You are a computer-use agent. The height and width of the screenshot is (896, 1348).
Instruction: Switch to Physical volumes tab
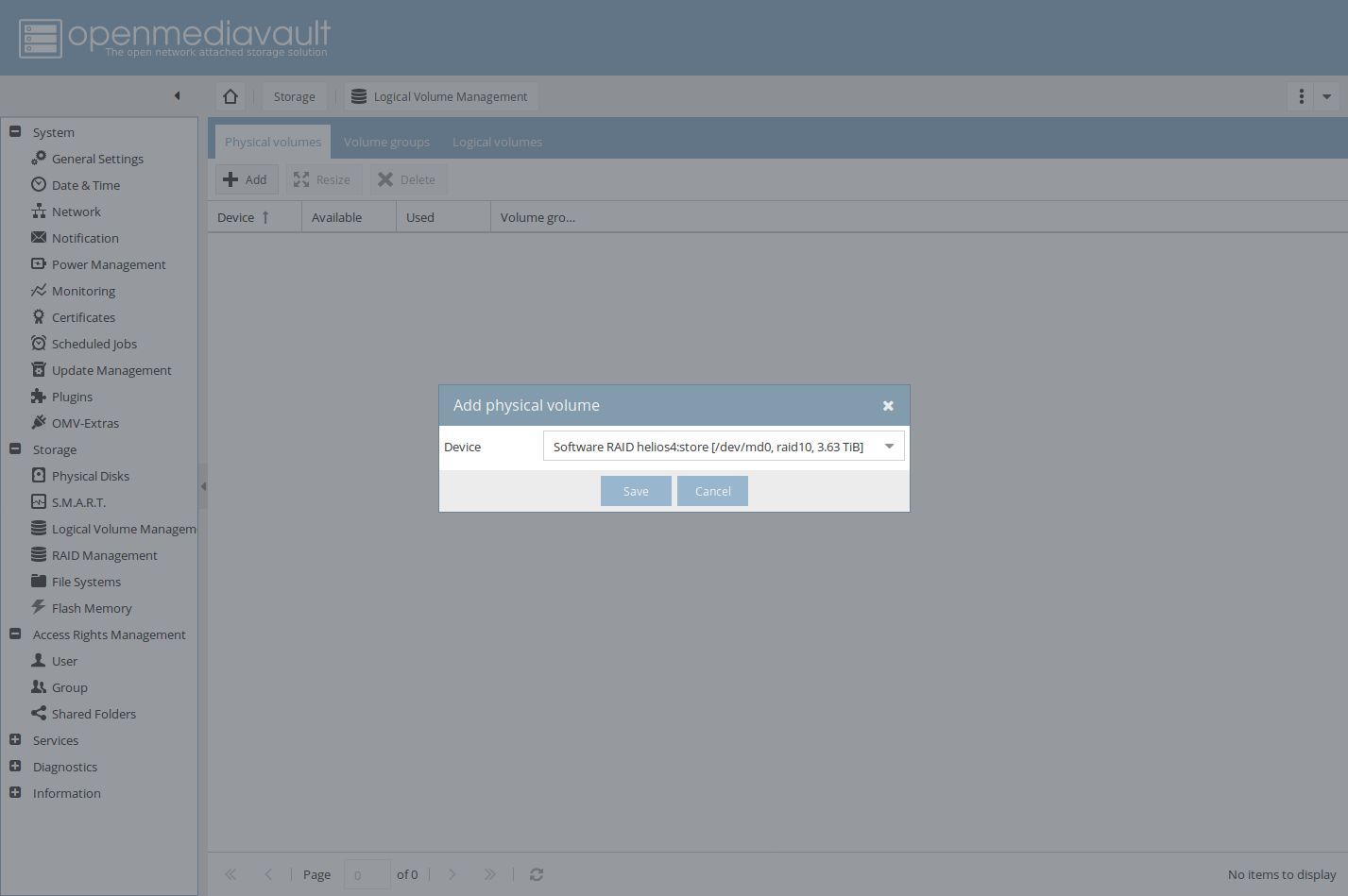click(273, 142)
